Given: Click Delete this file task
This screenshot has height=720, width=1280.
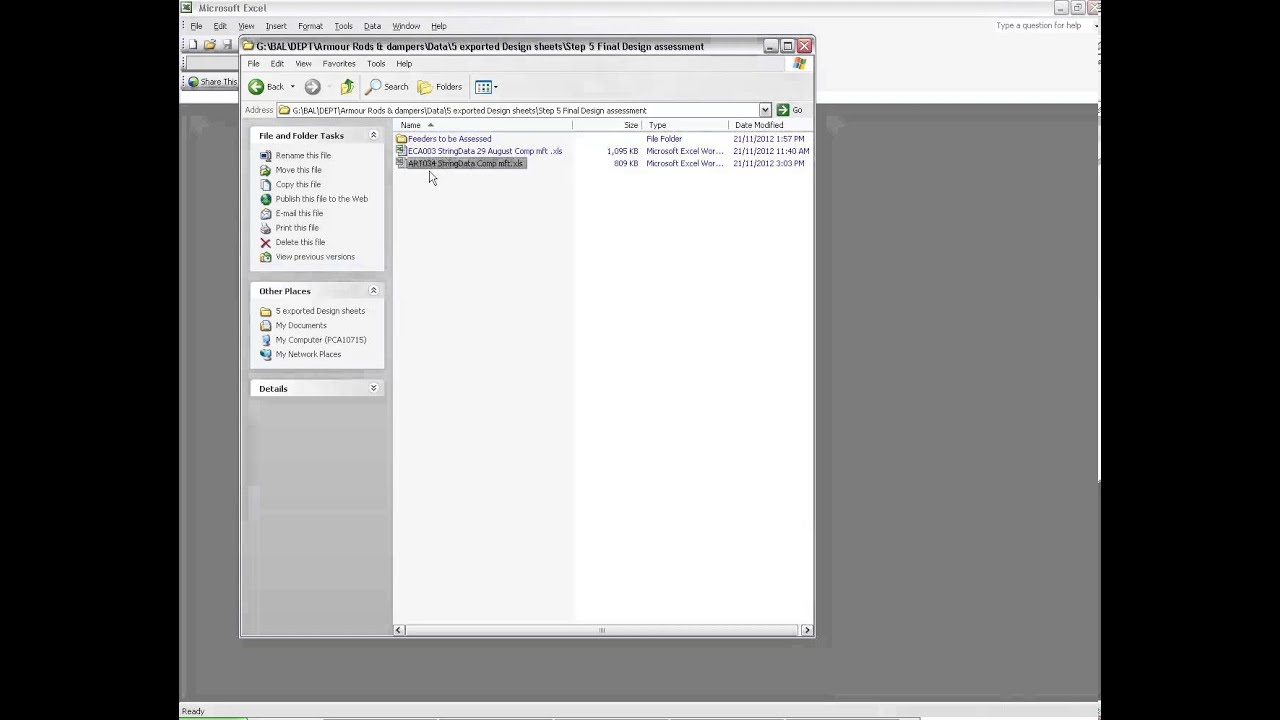Looking at the screenshot, I should pyautogui.click(x=300, y=242).
